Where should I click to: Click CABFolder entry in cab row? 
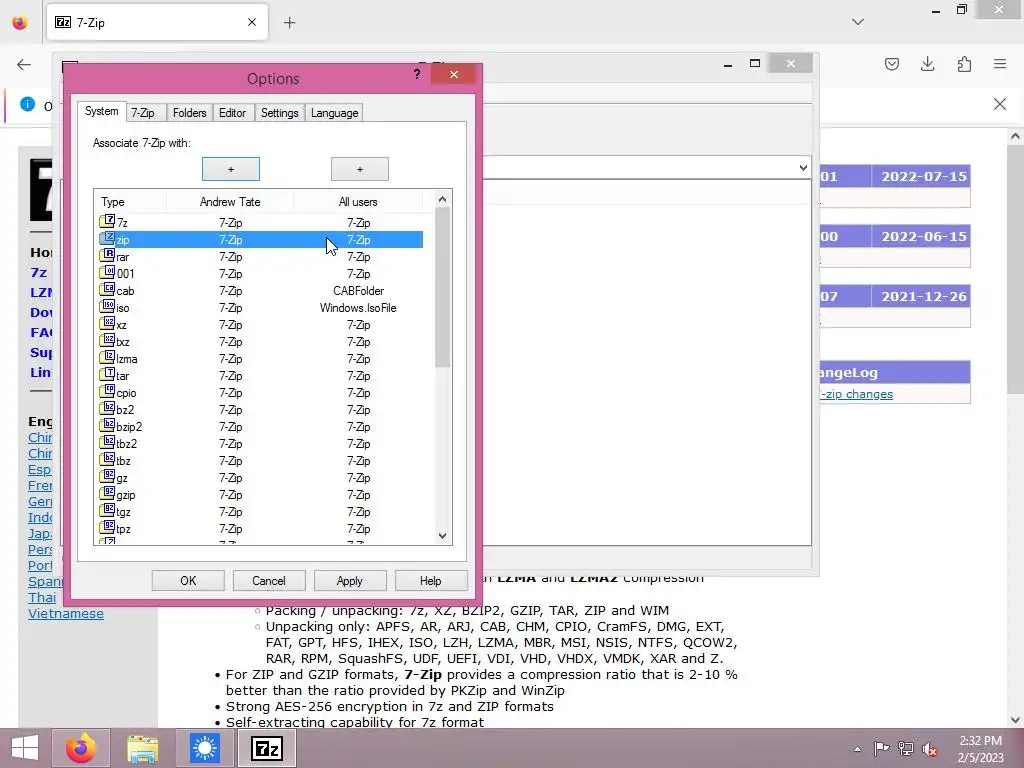coord(359,291)
